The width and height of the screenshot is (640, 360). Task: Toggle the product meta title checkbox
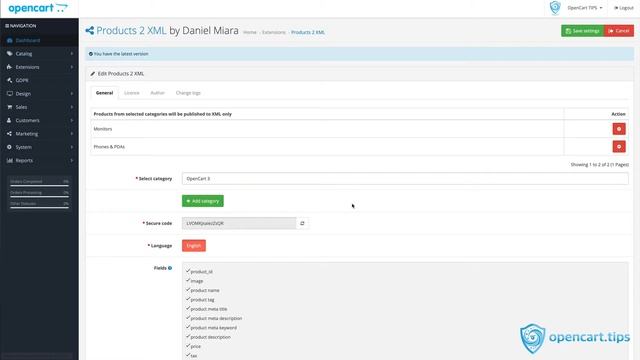[x=188, y=309]
